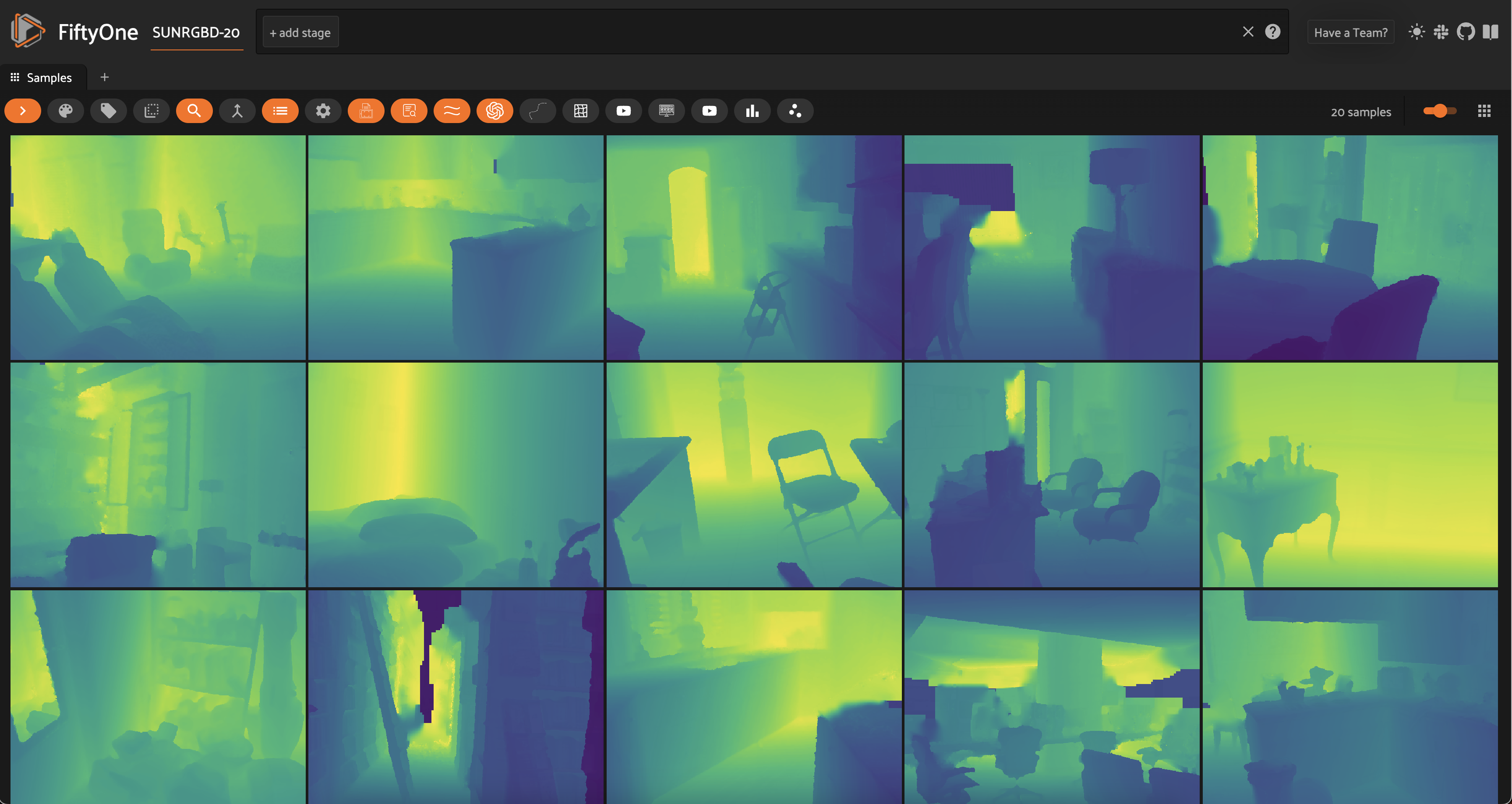The width and height of the screenshot is (1512, 804).
Task: Open the sort by similarity search icon
Action: [x=194, y=111]
